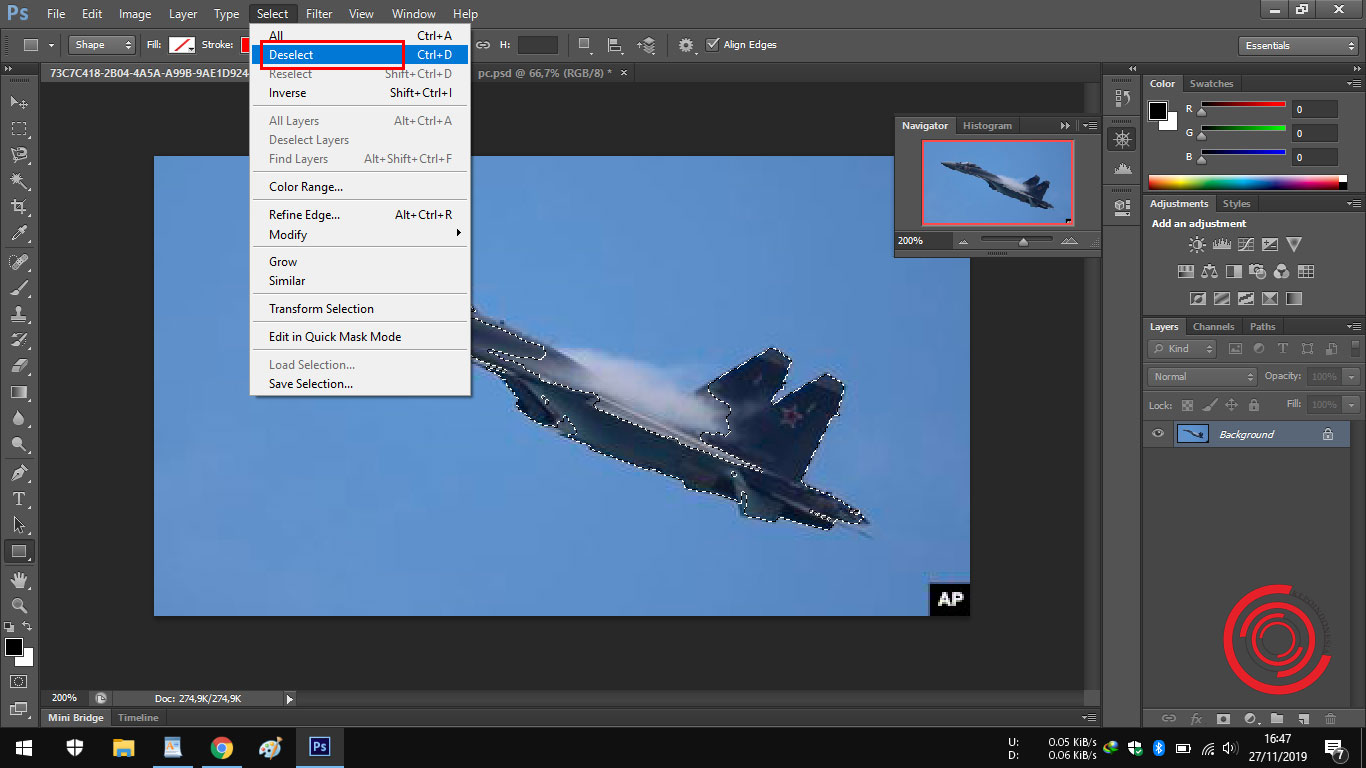Screen dimensions: 1366x768
Task: Select the Move tool
Action: click(19, 102)
